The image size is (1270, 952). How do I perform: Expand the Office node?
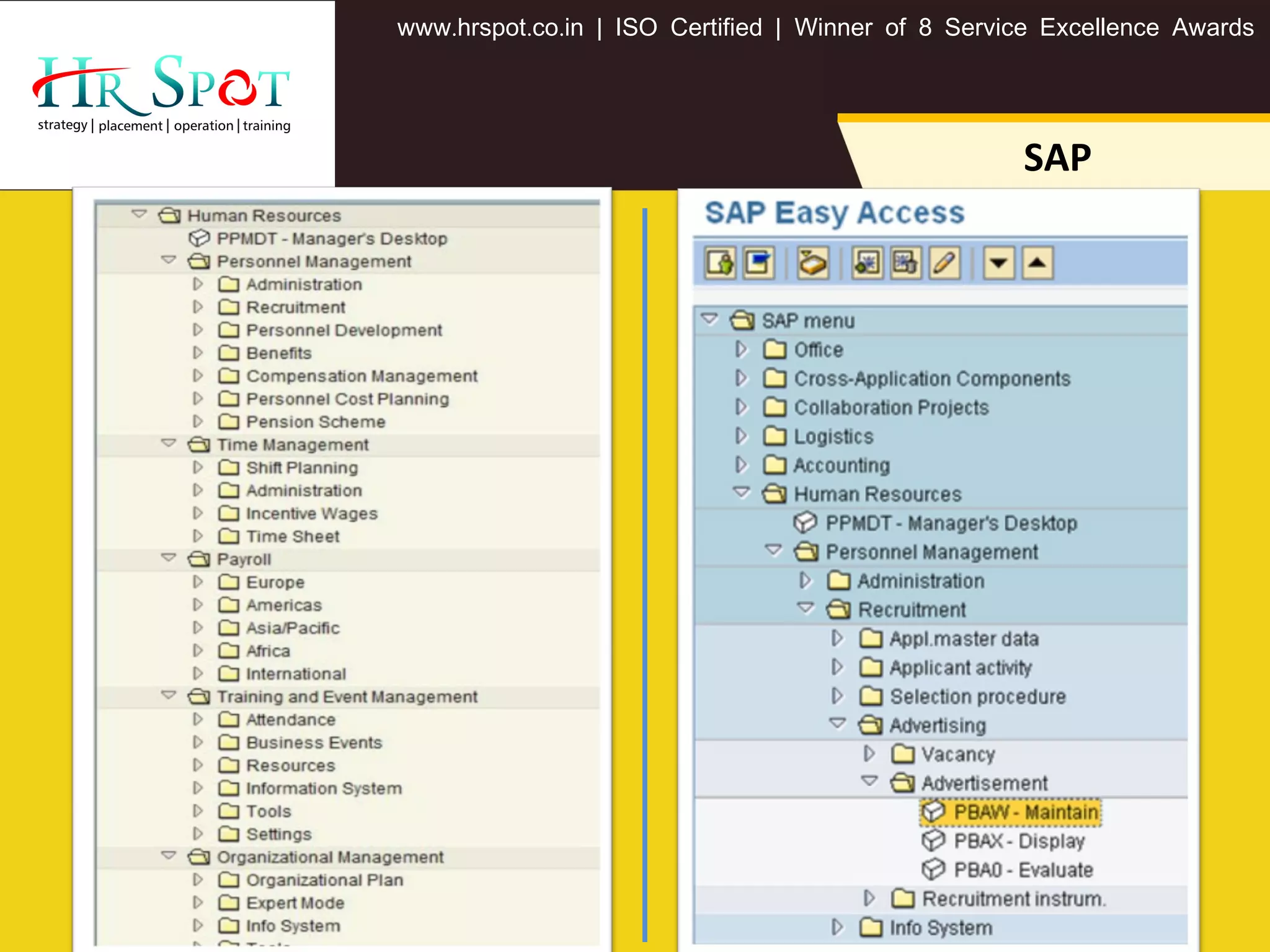742,350
